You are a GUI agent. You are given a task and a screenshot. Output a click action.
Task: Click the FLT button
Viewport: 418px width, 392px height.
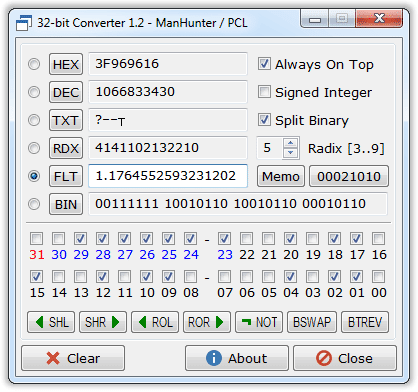(66, 176)
